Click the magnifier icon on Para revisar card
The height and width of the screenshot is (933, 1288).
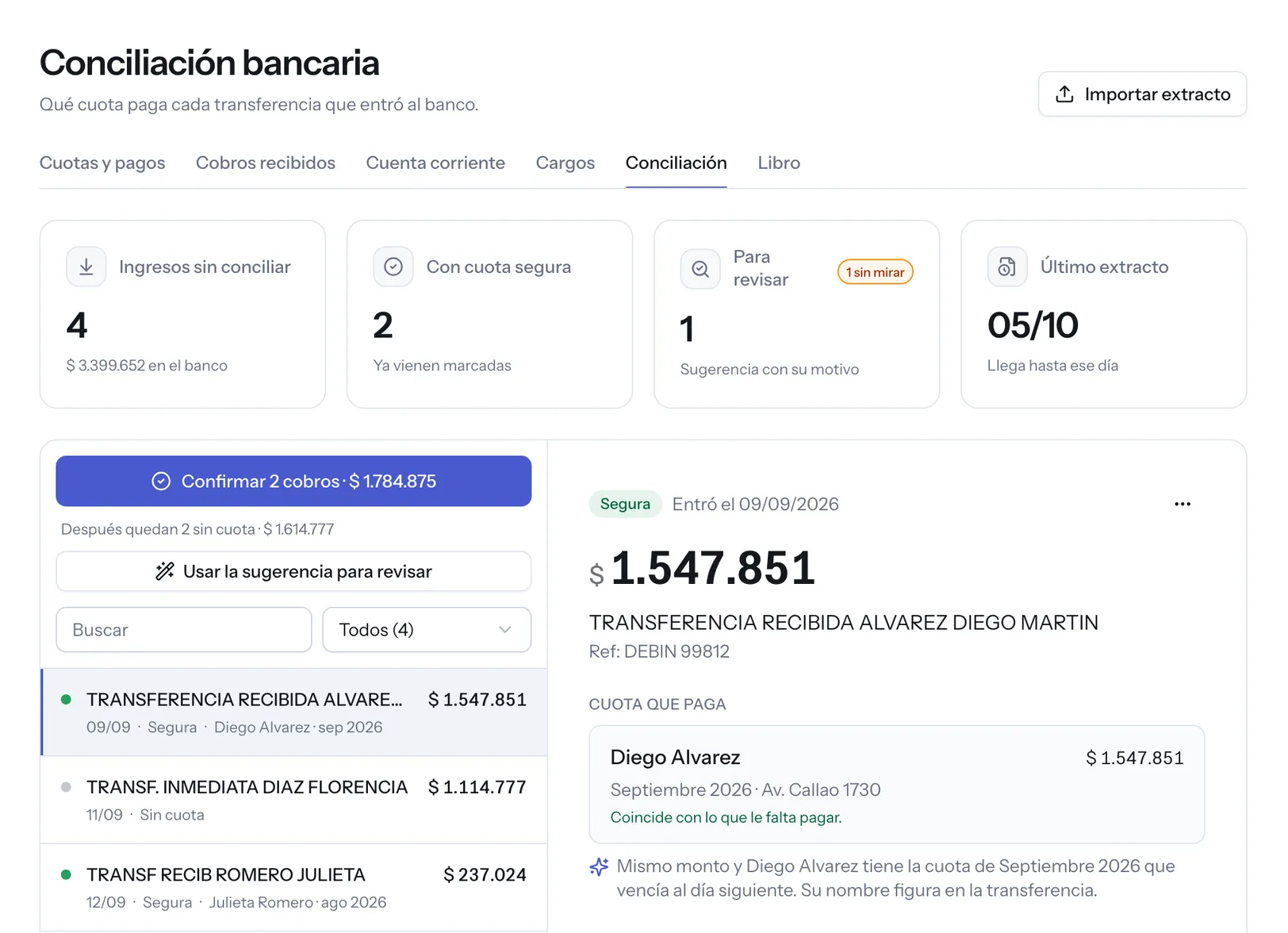point(700,269)
